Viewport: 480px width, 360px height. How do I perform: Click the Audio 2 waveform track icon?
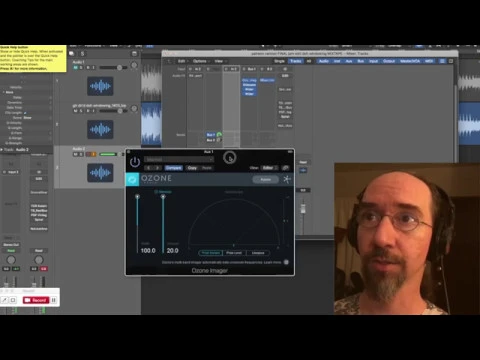[x=100, y=173]
